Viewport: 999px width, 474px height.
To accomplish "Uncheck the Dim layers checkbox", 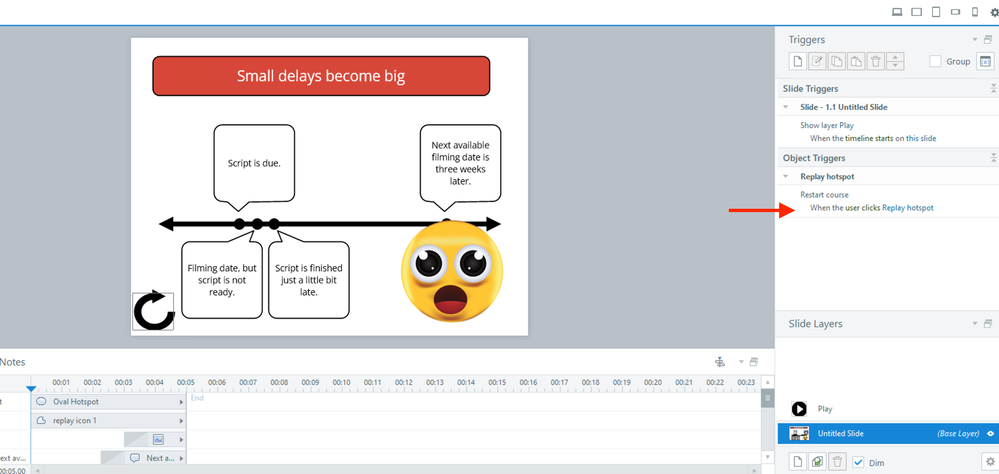I will pos(858,462).
